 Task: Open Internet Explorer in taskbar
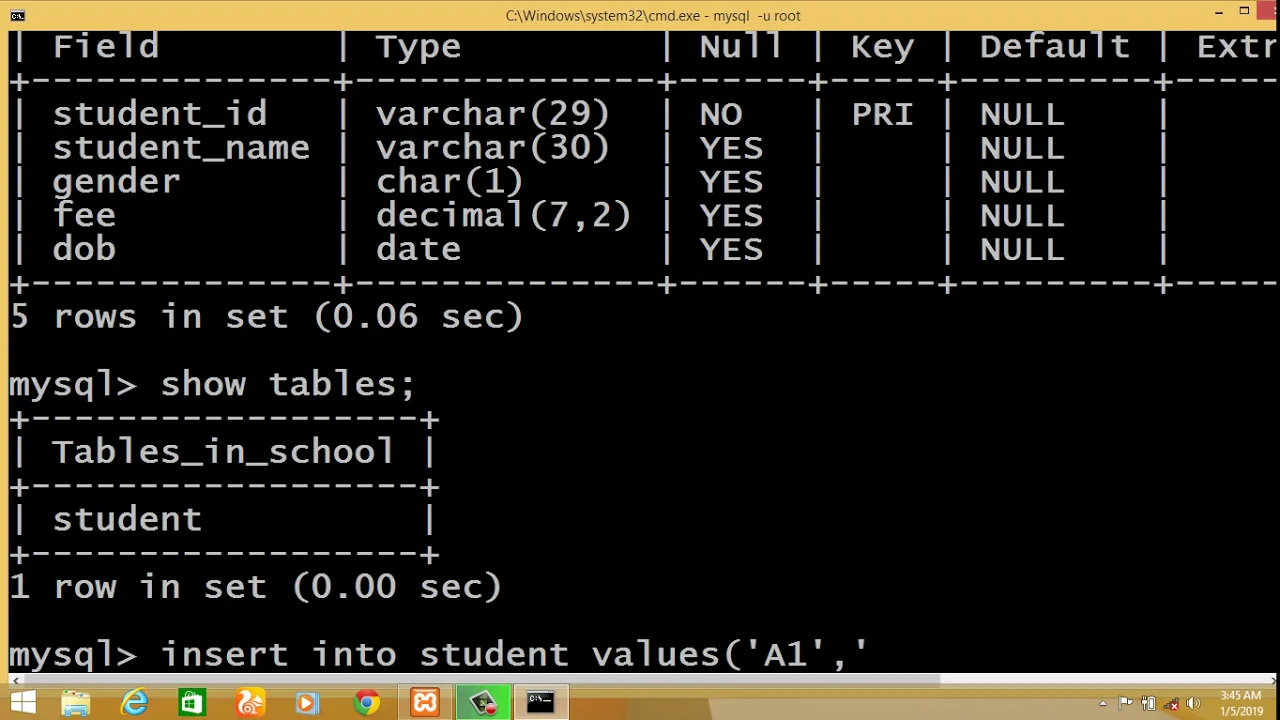(134, 703)
